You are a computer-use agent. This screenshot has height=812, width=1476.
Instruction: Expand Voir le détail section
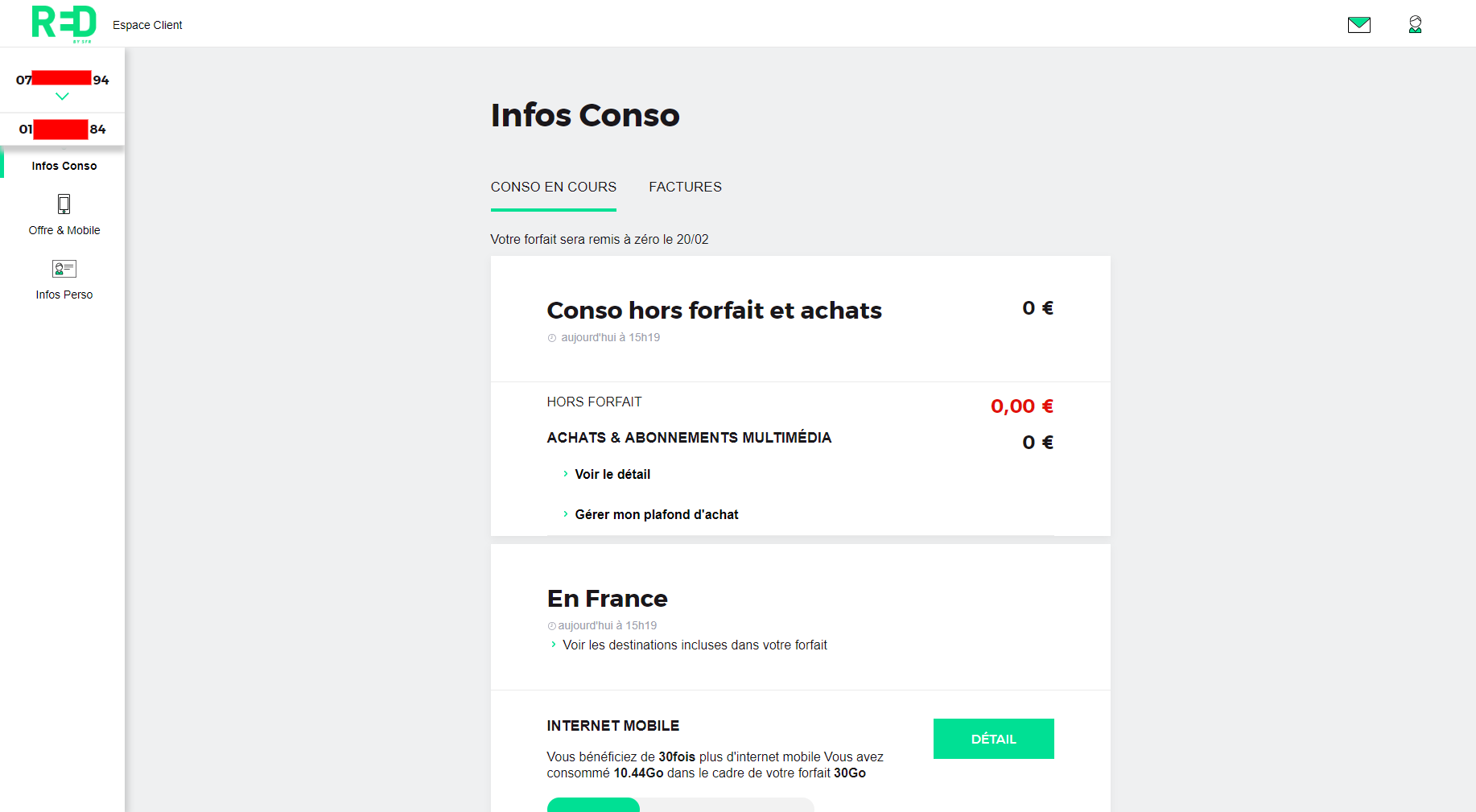pos(612,474)
